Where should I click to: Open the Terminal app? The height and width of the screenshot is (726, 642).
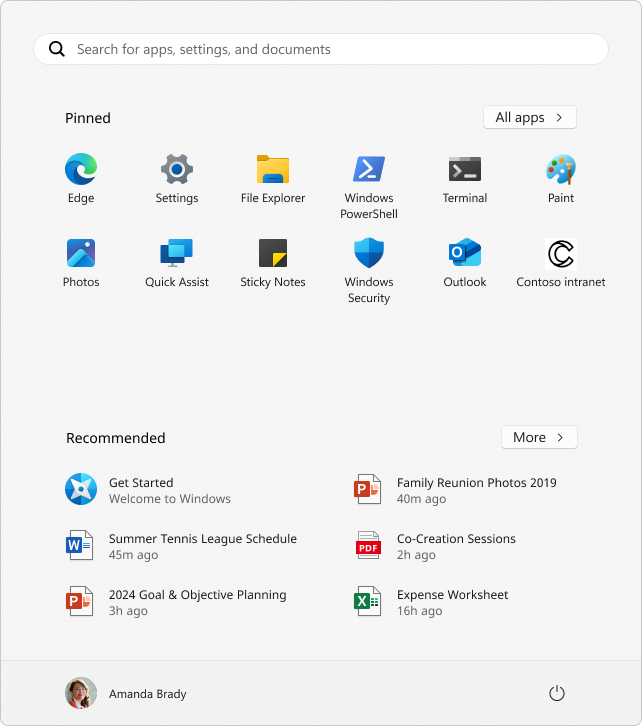[465, 170]
